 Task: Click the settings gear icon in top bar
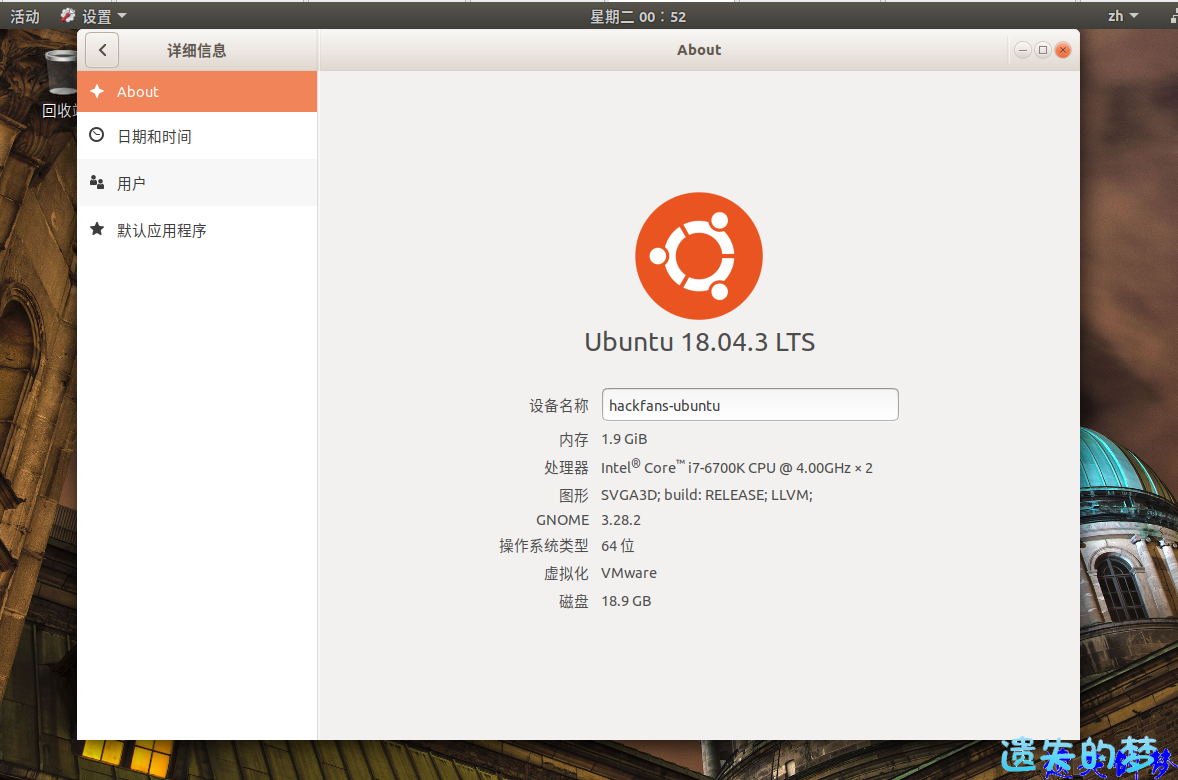68,16
